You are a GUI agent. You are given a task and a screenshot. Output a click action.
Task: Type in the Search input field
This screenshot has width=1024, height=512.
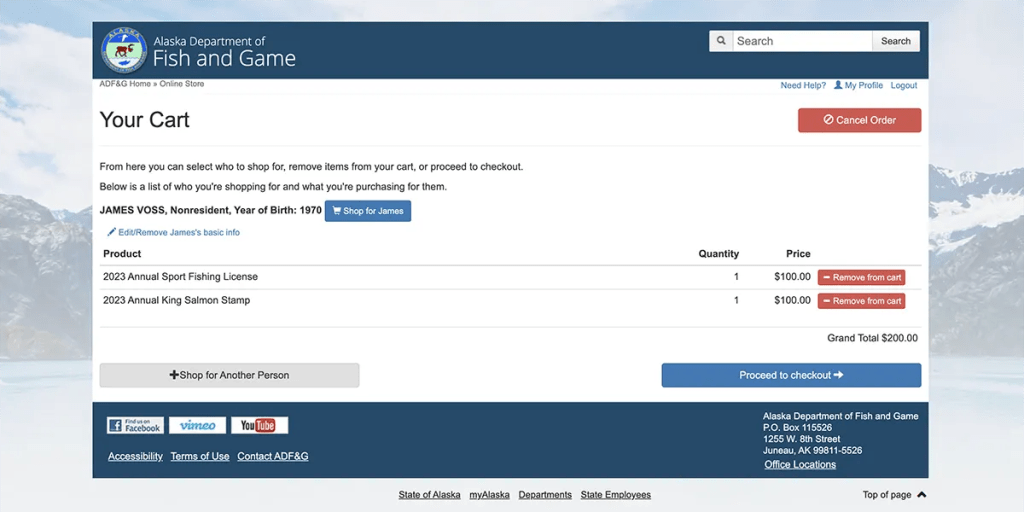coord(802,41)
